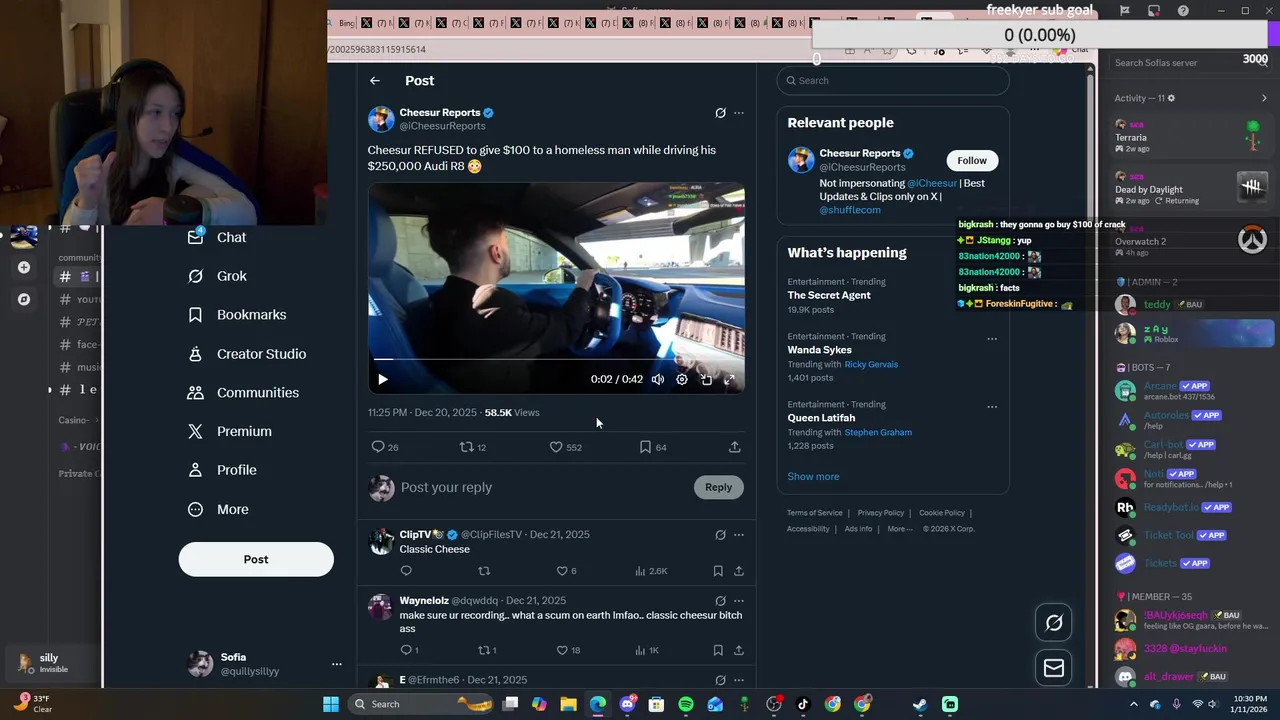Expand the Discord Activity section
This screenshot has width=1280, height=720.
coord(1264,98)
